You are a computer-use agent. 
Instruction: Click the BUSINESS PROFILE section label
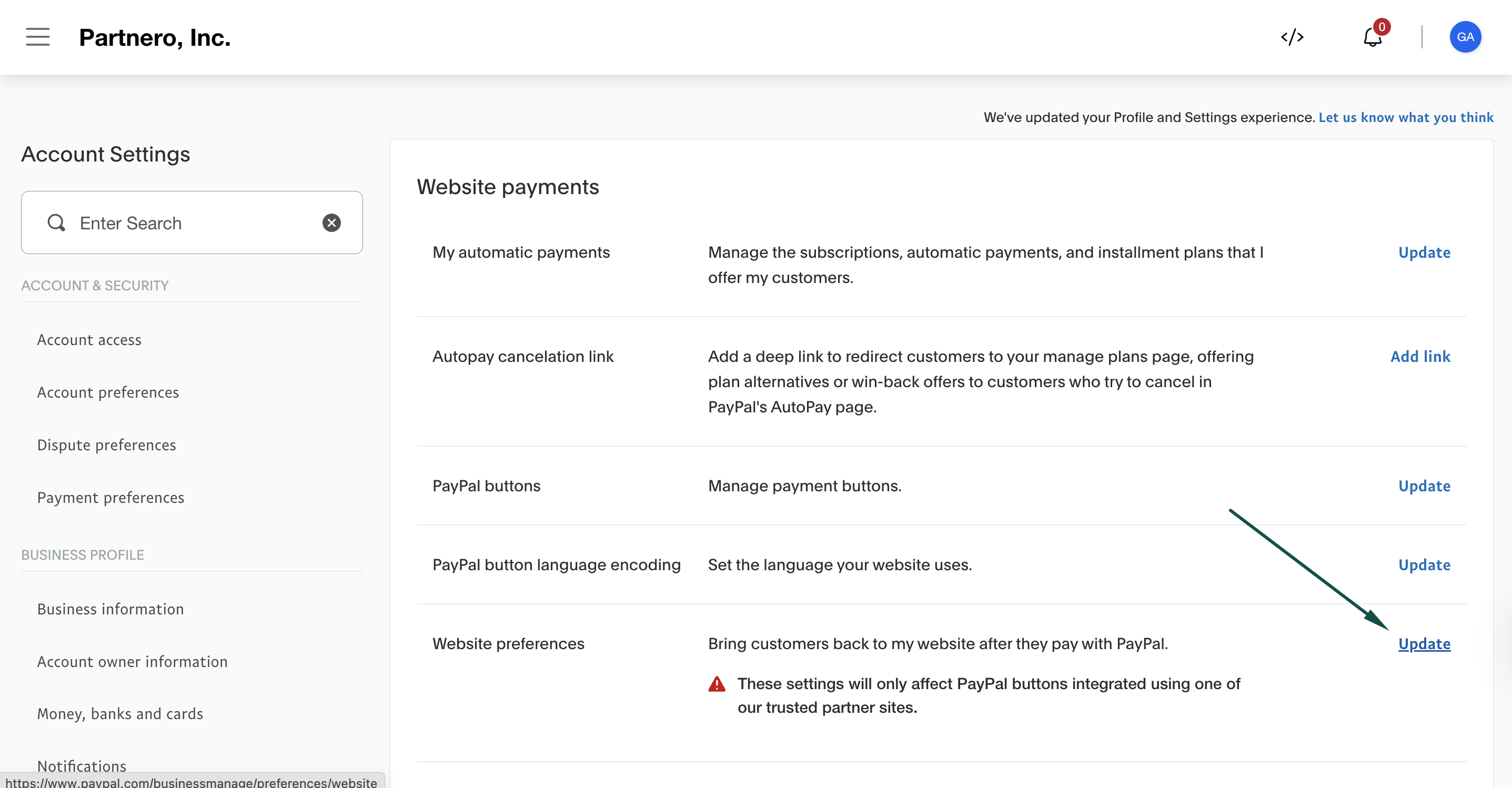point(82,555)
